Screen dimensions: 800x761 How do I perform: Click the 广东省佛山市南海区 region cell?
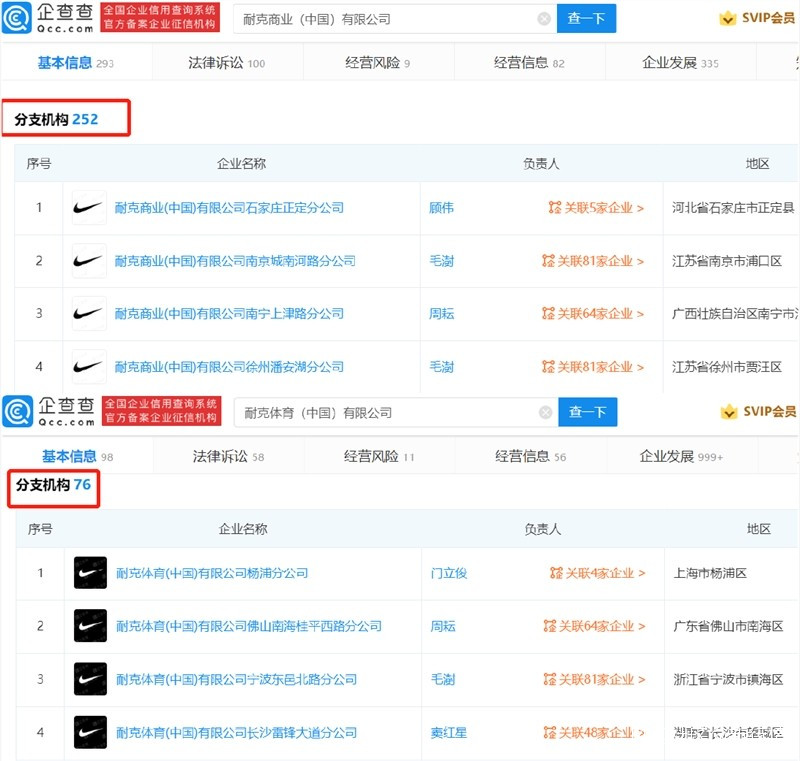coord(728,626)
